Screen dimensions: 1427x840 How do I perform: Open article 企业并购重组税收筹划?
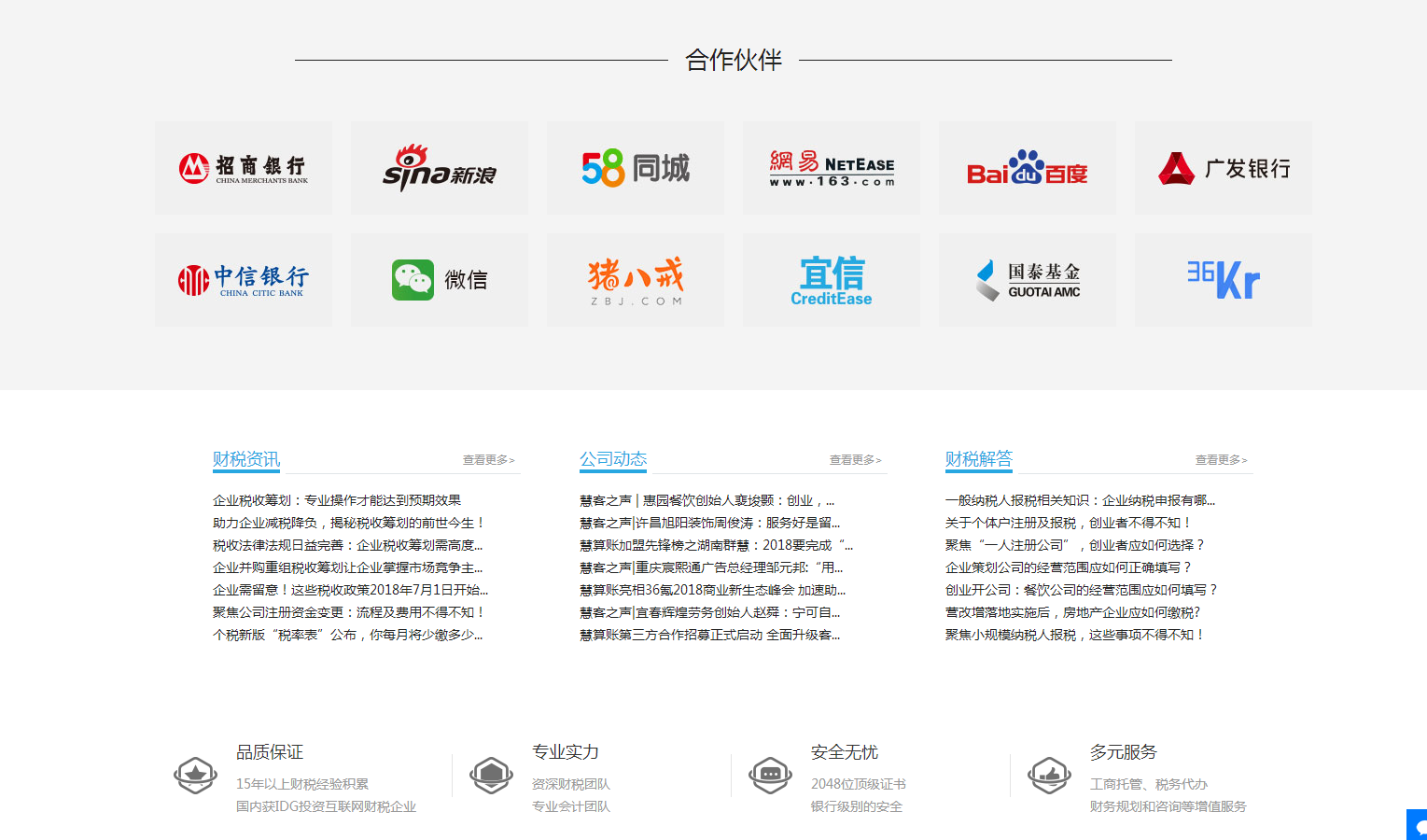(x=348, y=567)
